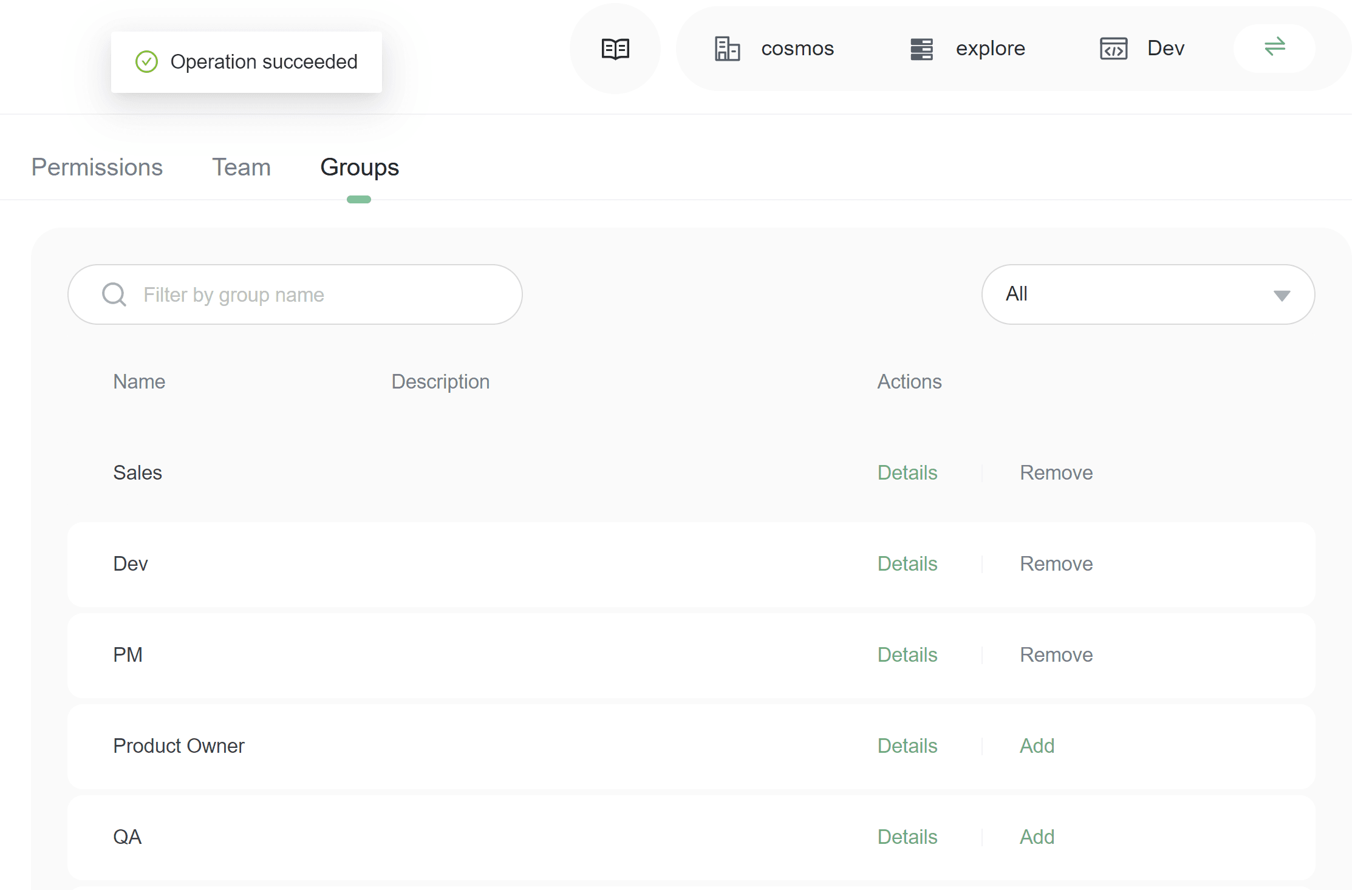Click the explore server stack icon
This screenshot has height=890, width=1372.
(921, 49)
